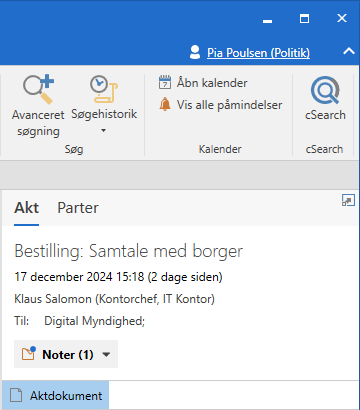The image size is (360, 410).
Task: Open the Noter (1) button
Action: pyautogui.click(x=66, y=354)
